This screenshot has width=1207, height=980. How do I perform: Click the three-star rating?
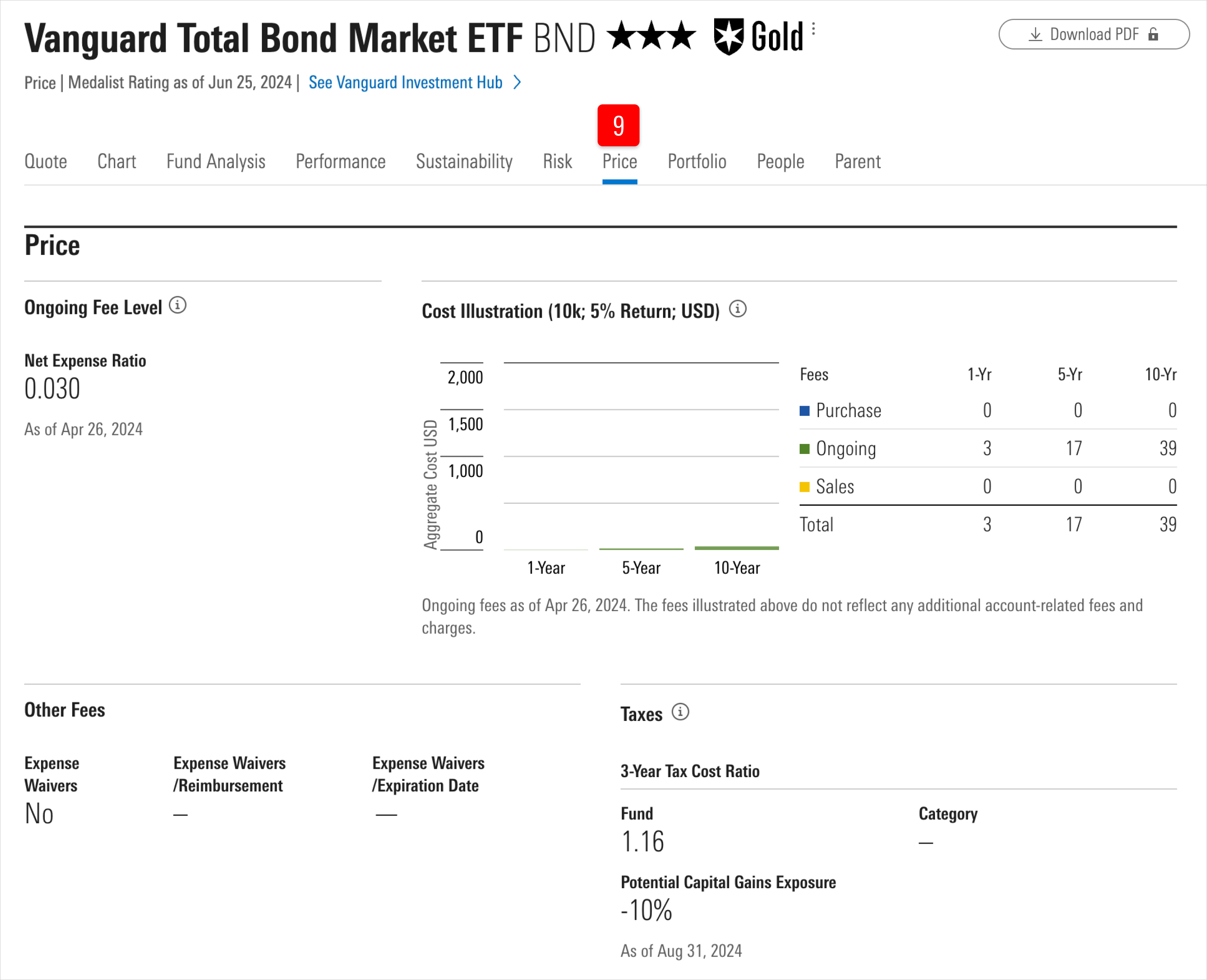coord(652,36)
